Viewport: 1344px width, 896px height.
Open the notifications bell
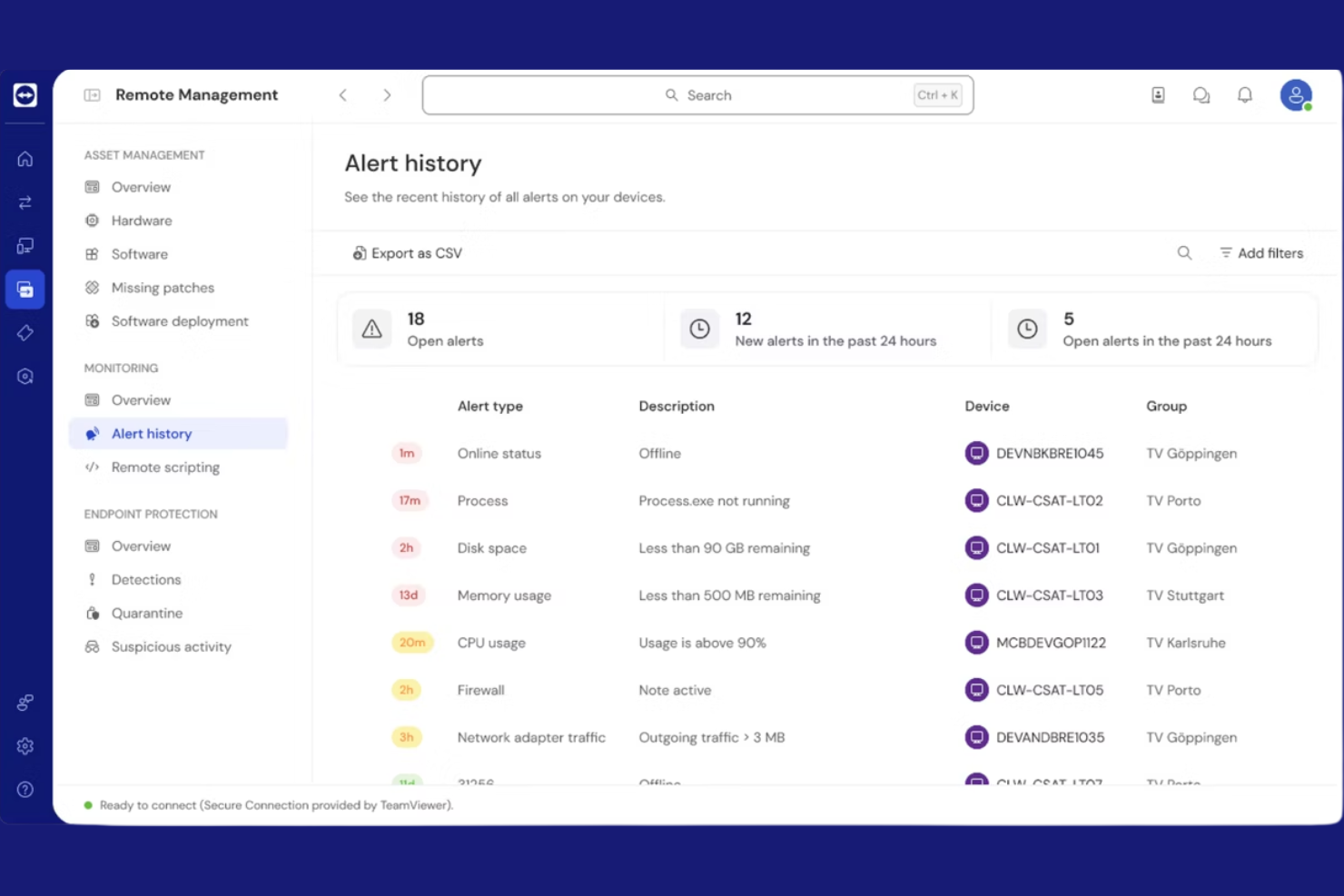pos(1245,95)
